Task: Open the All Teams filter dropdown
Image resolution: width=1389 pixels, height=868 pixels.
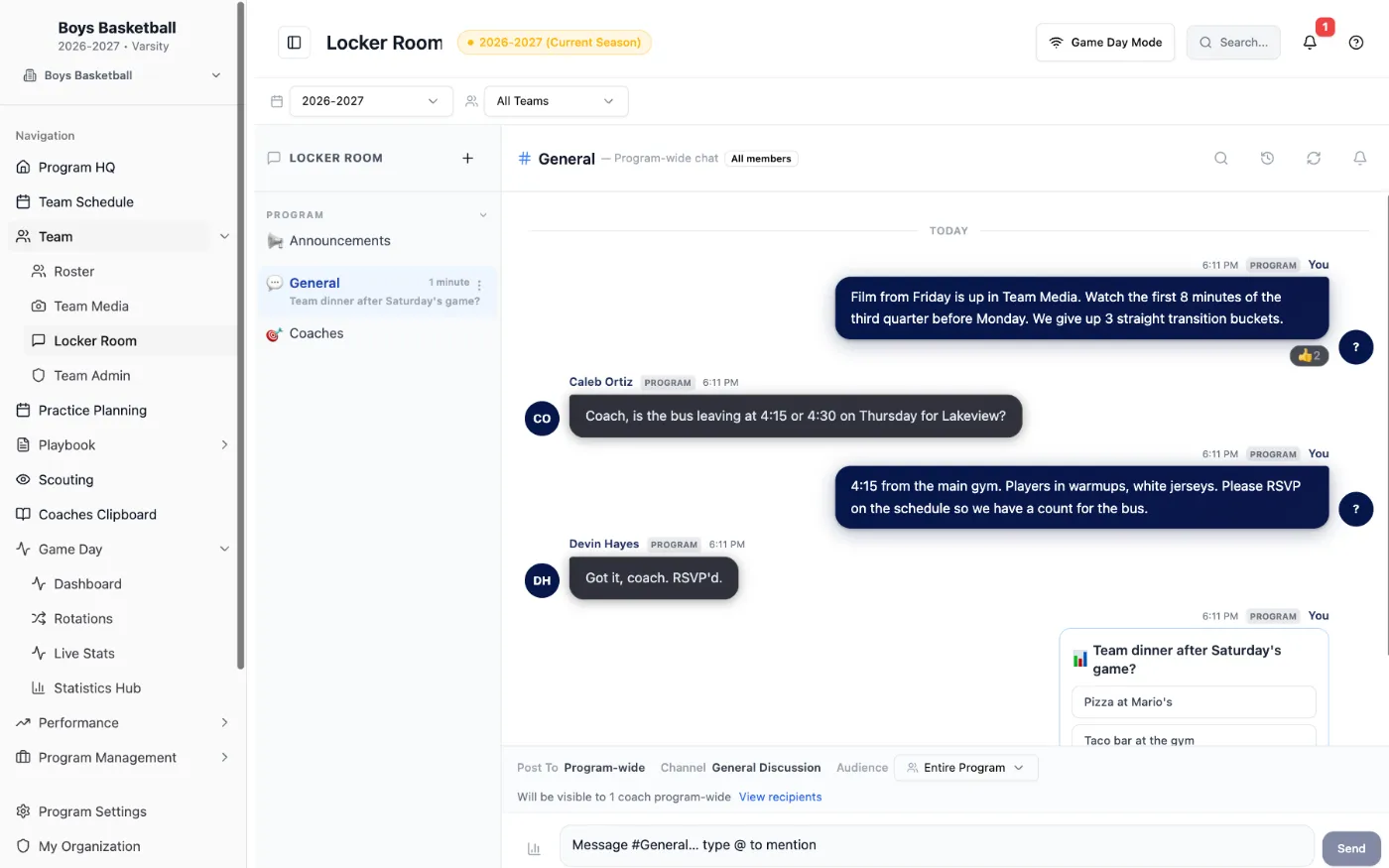Action: 556,101
